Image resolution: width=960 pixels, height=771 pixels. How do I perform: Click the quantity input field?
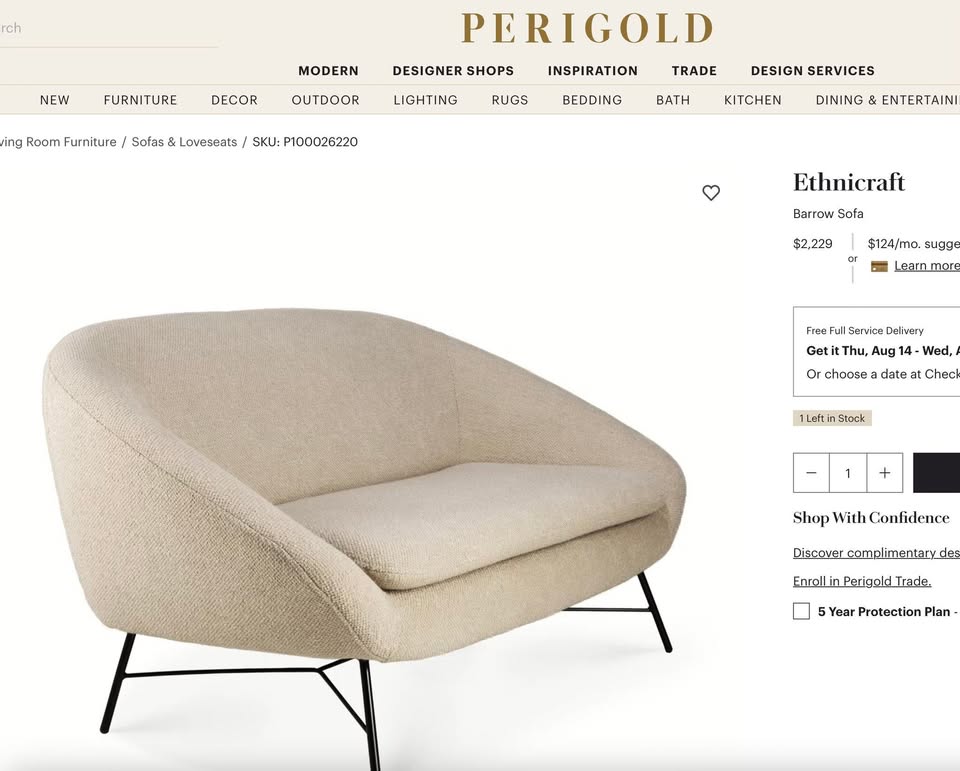point(848,473)
